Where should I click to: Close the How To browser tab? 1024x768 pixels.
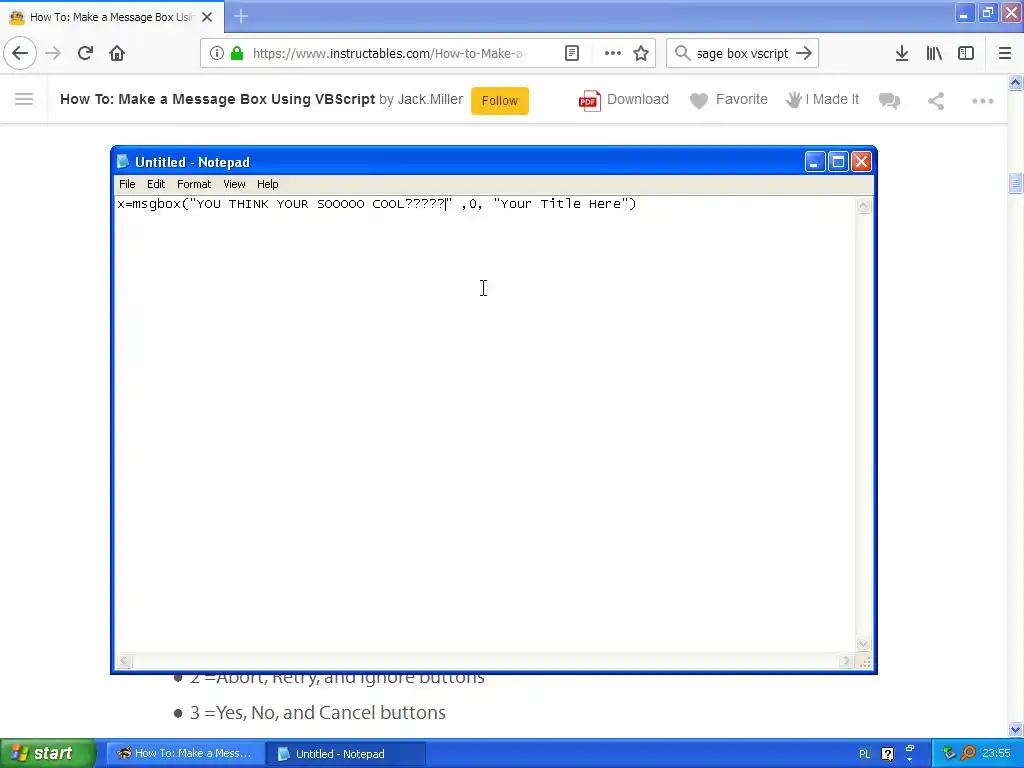[207, 17]
